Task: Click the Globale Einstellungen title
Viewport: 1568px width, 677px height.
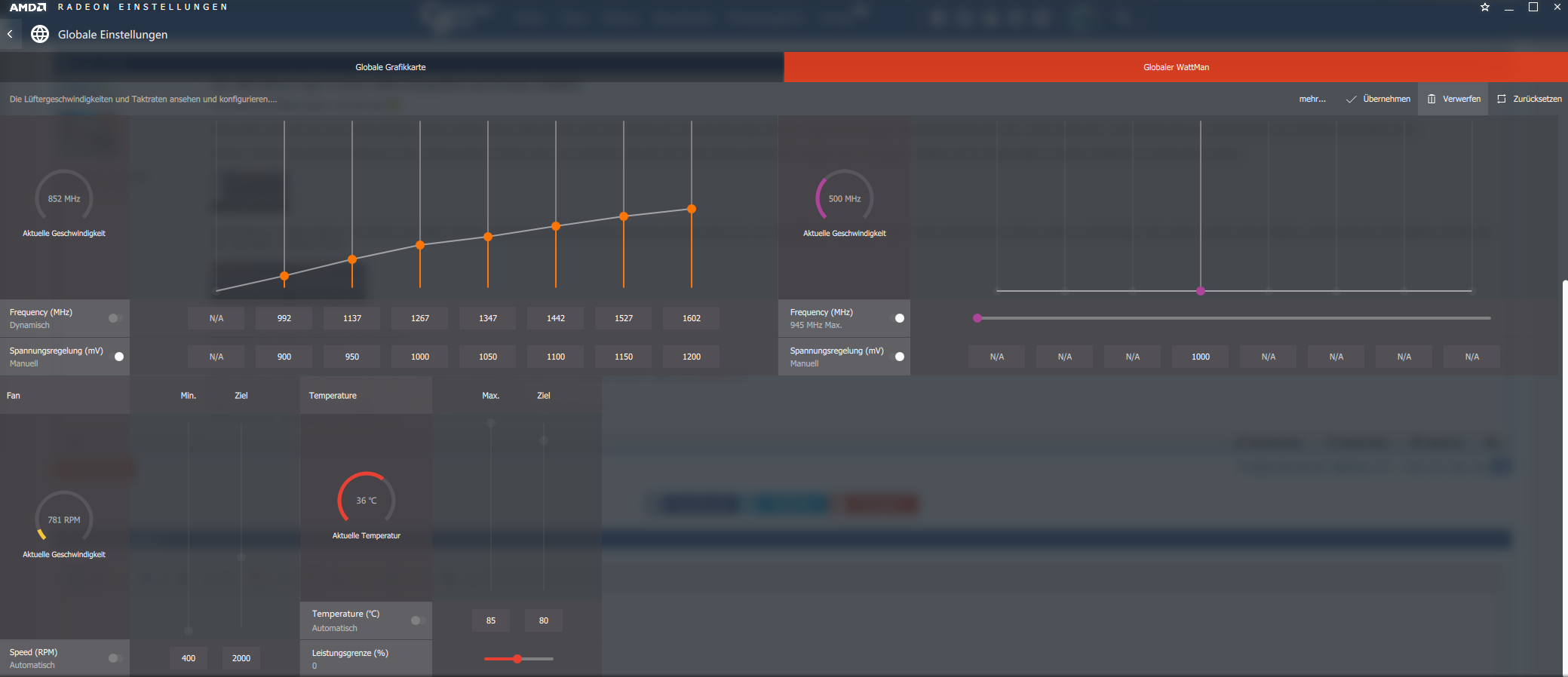Action: pos(113,35)
